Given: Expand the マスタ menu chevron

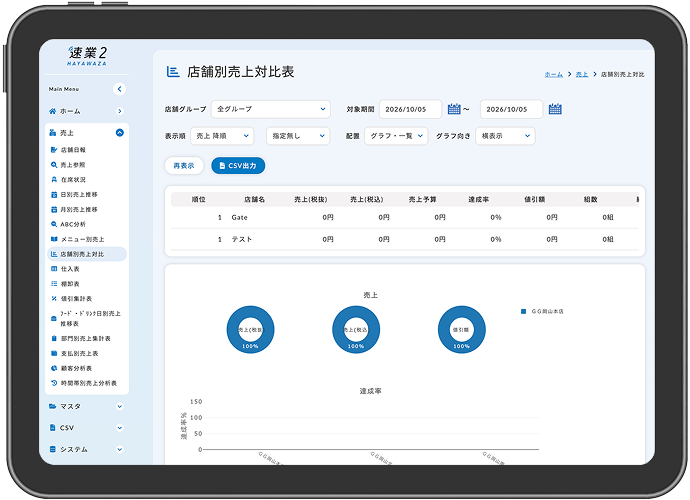Looking at the screenshot, I should click(x=119, y=407).
